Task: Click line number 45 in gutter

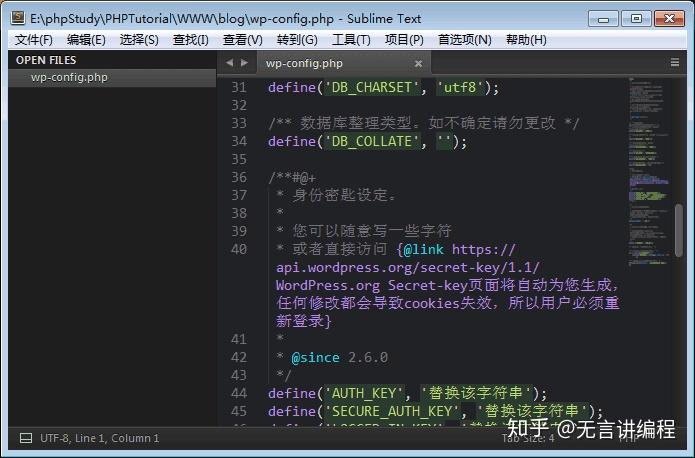Action: click(x=239, y=411)
